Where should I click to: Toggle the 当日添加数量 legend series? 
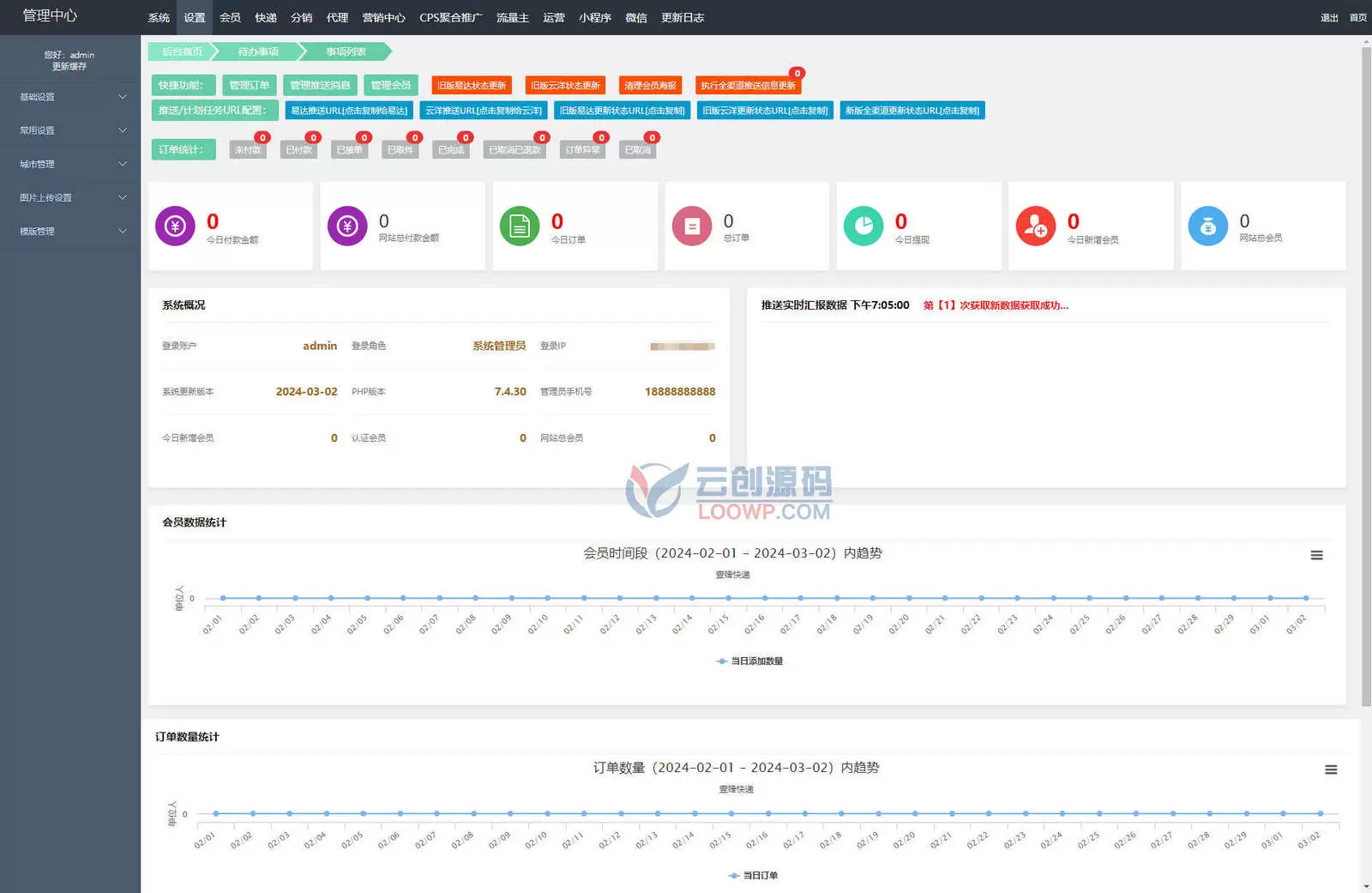pyautogui.click(x=749, y=661)
